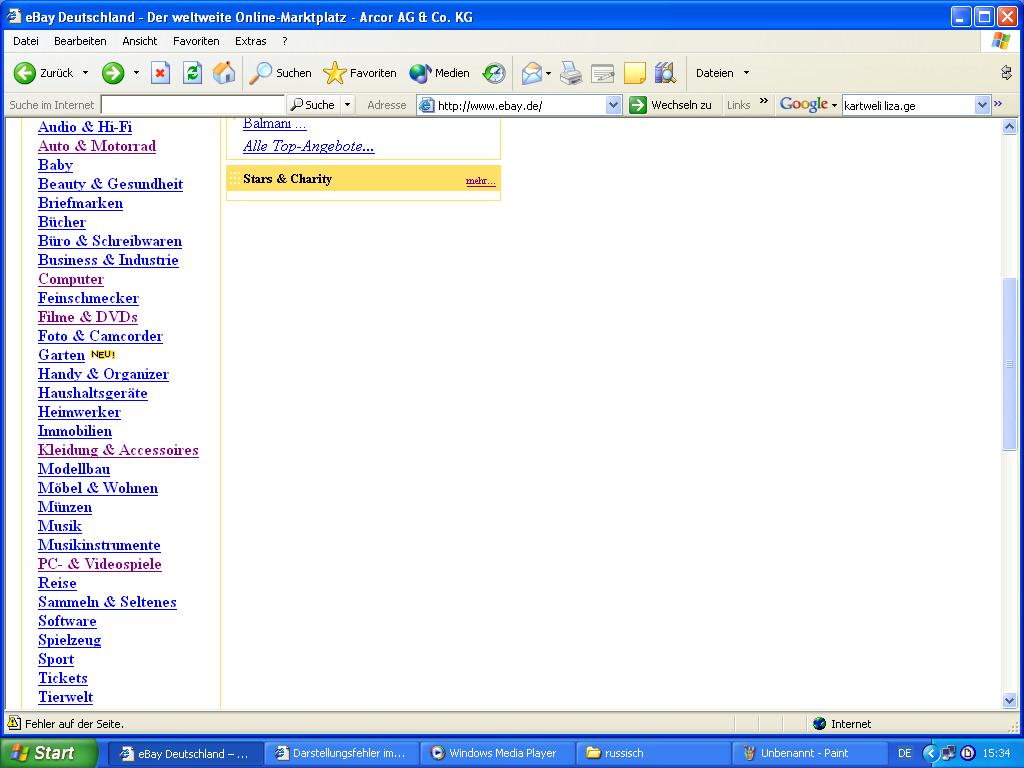This screenshot has height=768, width=1024.
Task: Click the address bar URL field
Action: point(521,105)
